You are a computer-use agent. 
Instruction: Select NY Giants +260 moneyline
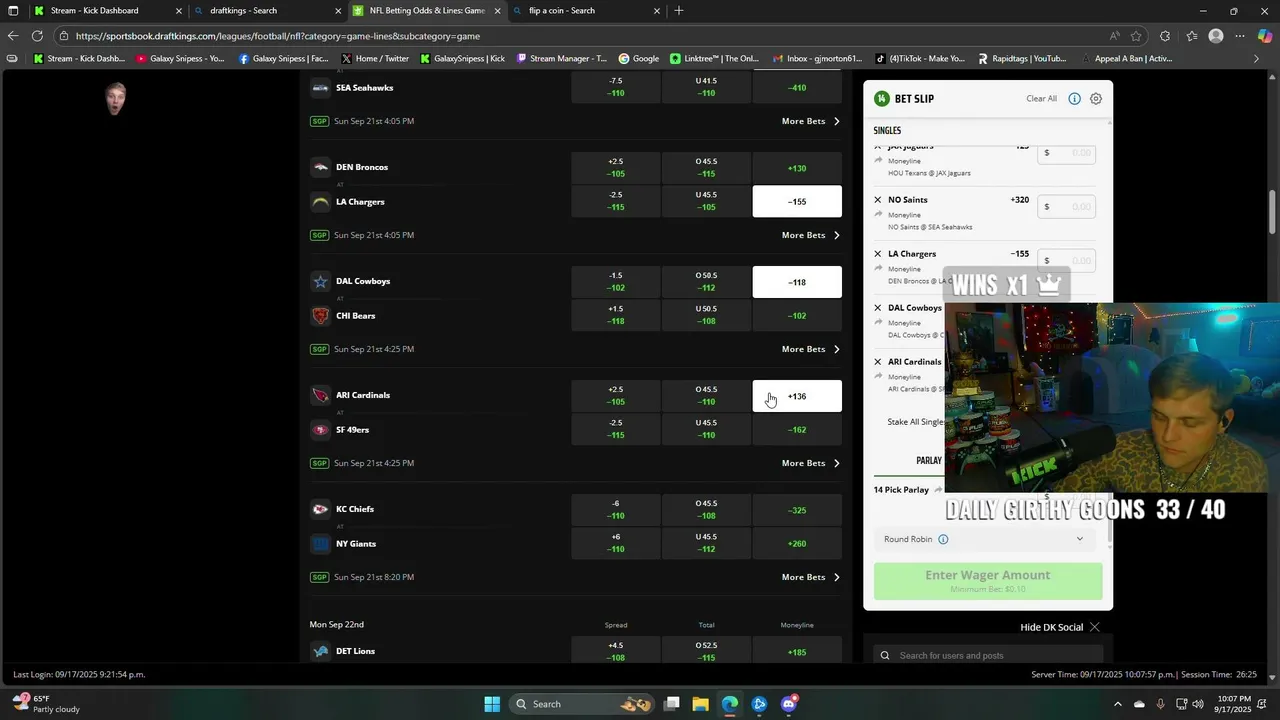(797, 544)
